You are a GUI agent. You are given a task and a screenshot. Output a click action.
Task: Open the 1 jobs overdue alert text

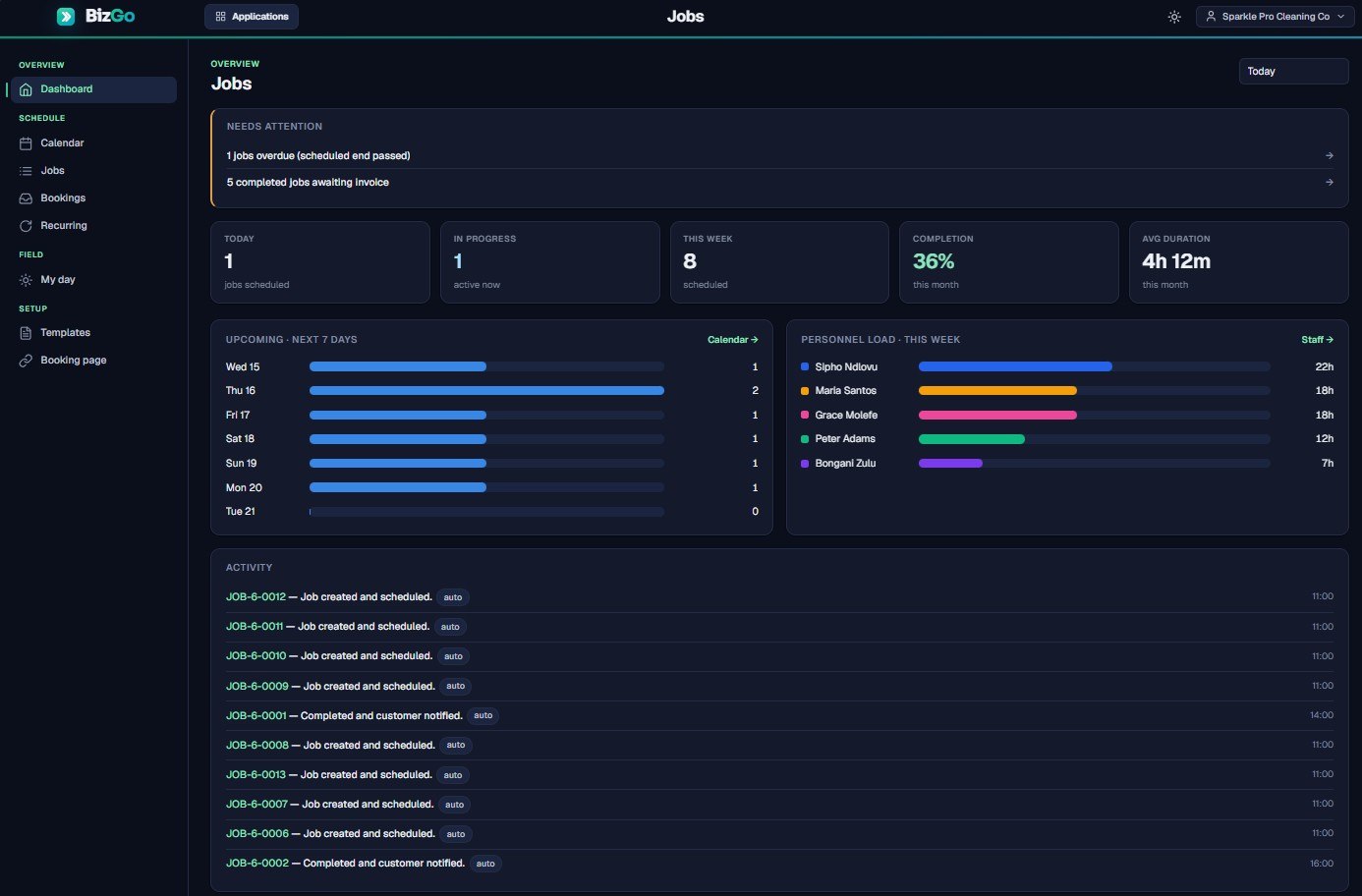tap(318, 155)
